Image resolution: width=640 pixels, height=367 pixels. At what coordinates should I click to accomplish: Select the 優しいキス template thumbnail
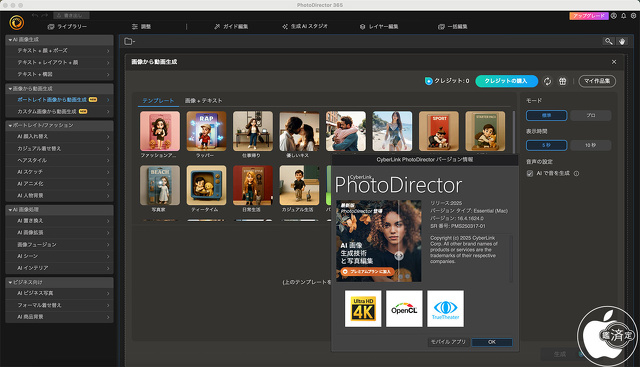click(x=299, y=131)
